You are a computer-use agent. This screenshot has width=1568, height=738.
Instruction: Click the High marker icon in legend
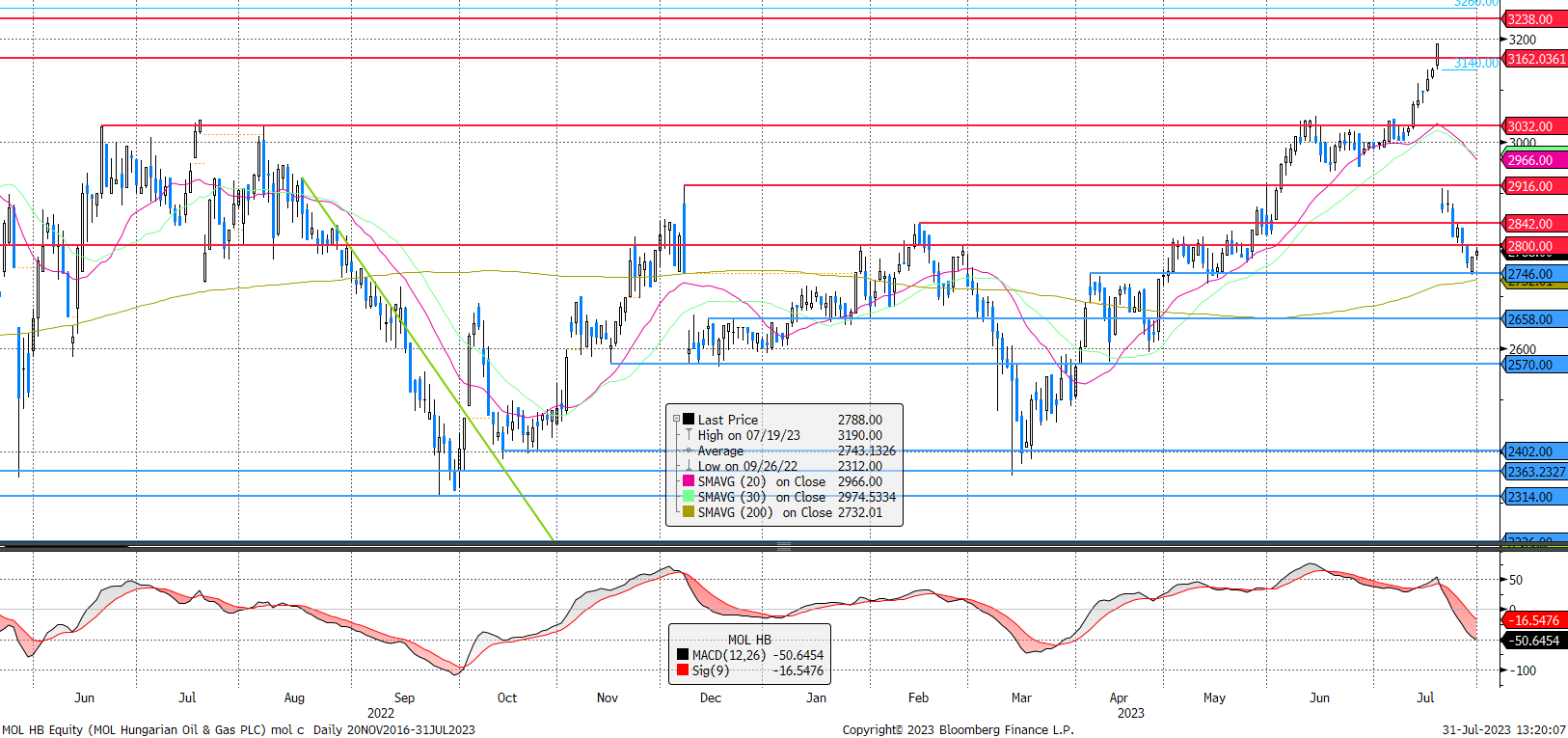689,434
